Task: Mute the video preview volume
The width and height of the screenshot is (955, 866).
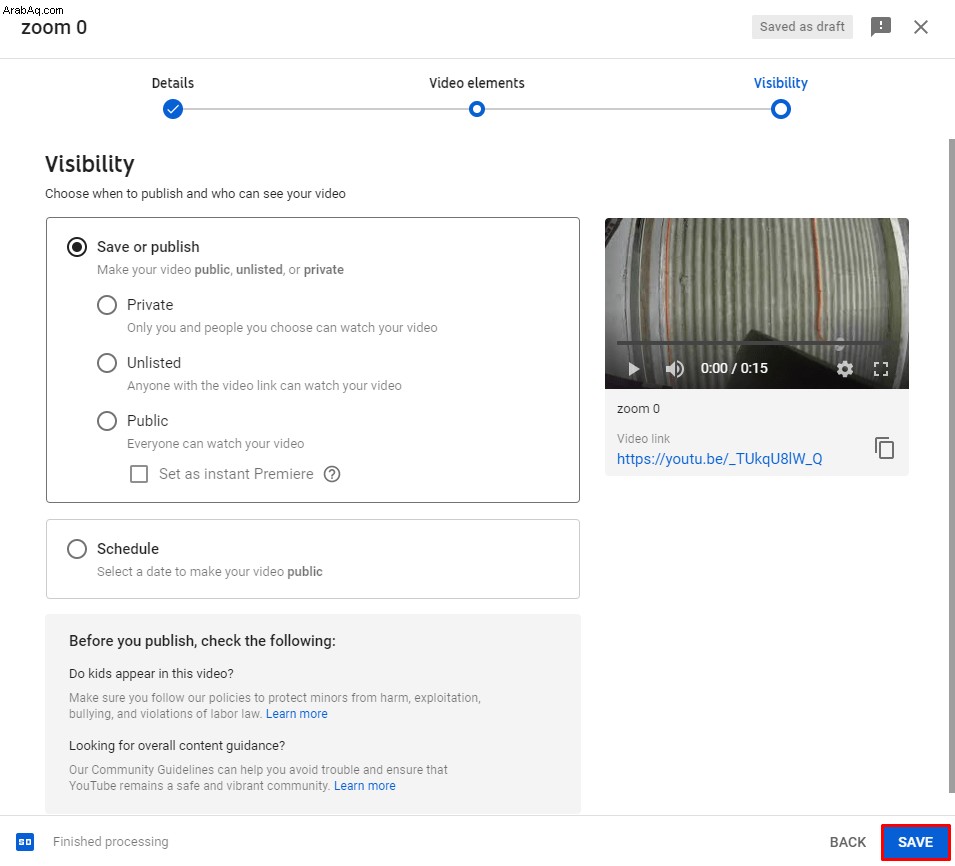Action: 674,368
